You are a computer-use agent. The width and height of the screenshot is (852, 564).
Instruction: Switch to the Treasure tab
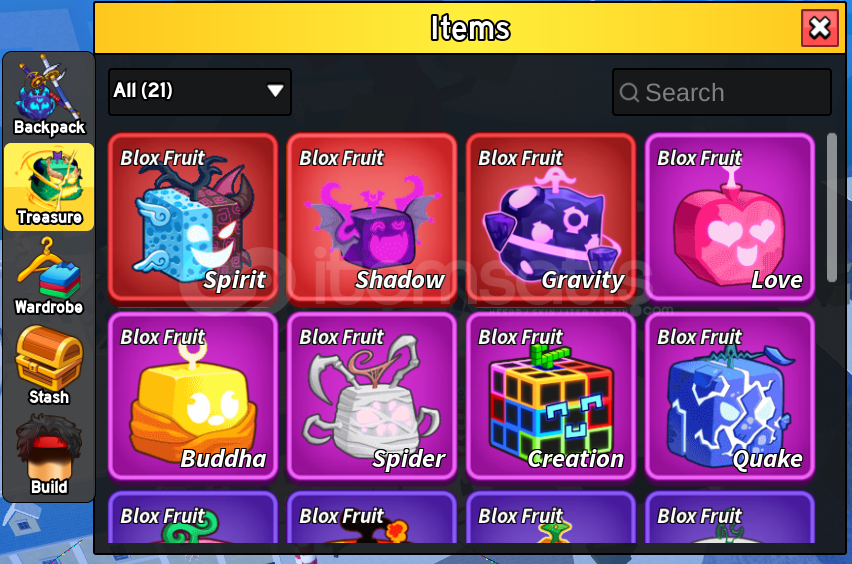(49, 187)
